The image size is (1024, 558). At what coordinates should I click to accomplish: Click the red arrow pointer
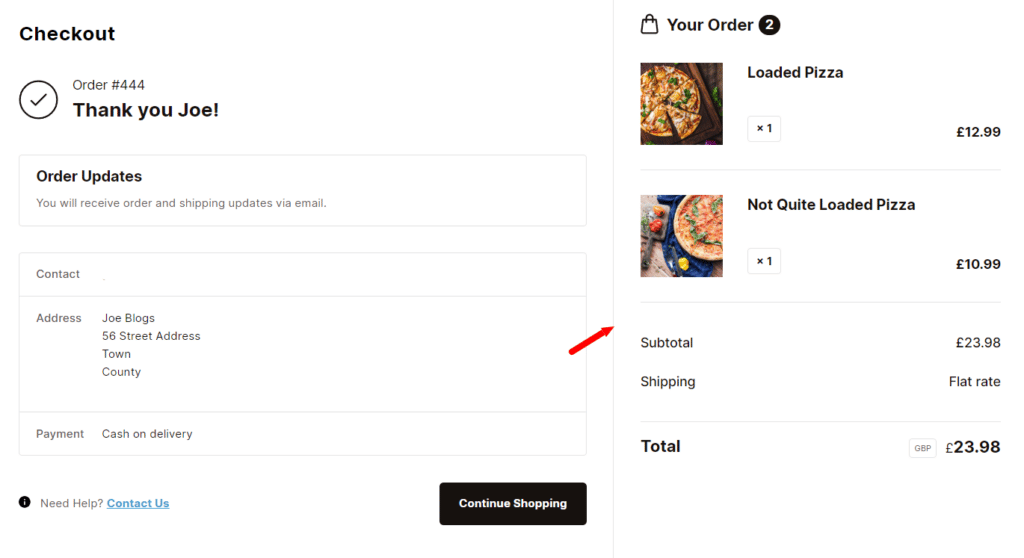point(591,340)
